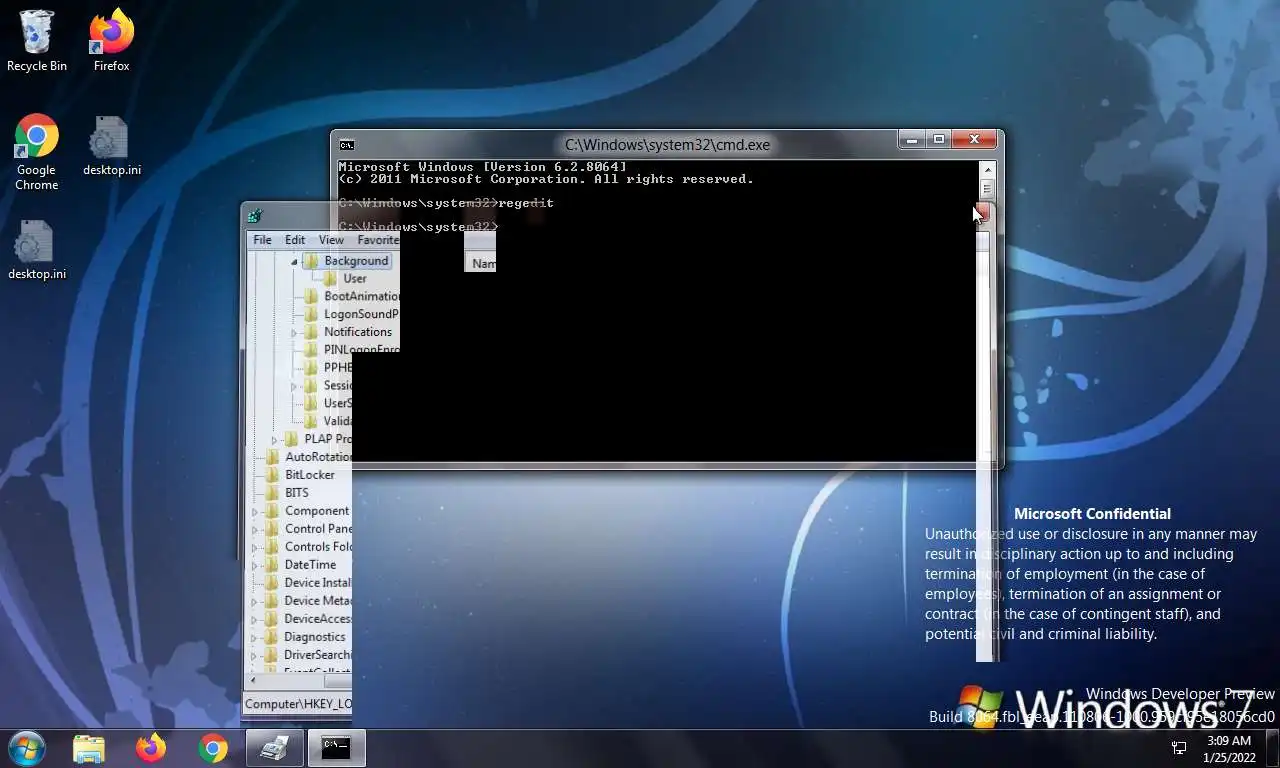The height and width of the screenshot is (768, 1280).
Task: Expand the Component registry key
Action: (255, 511)
